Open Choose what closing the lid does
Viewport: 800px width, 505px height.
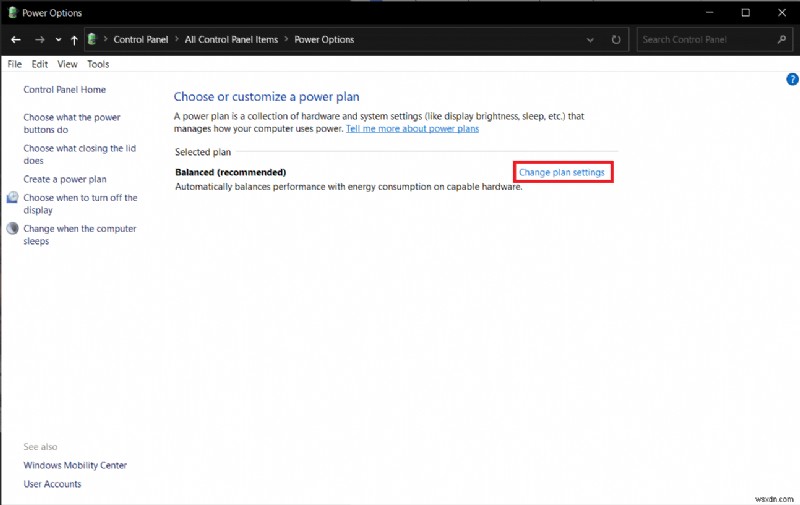(x=80, y=155)
